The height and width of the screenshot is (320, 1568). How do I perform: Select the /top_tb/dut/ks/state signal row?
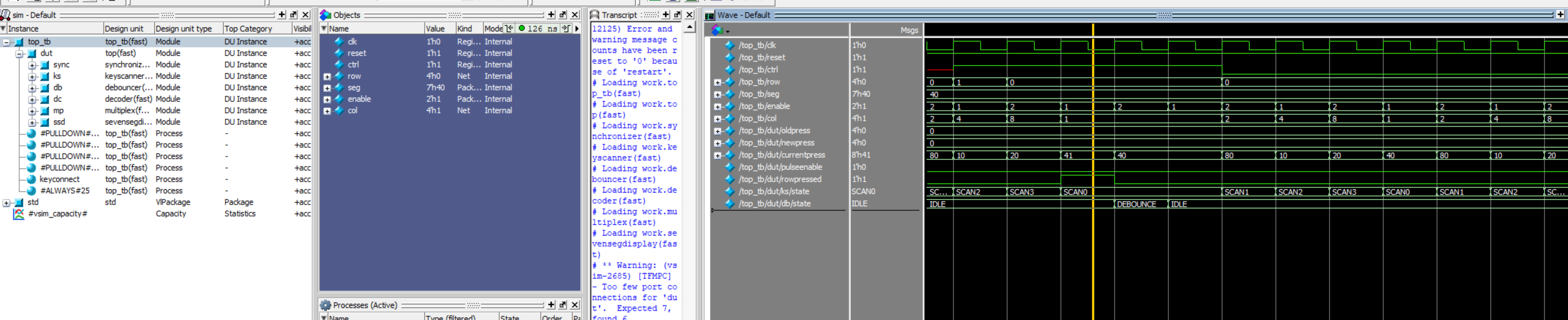(774, 192)
